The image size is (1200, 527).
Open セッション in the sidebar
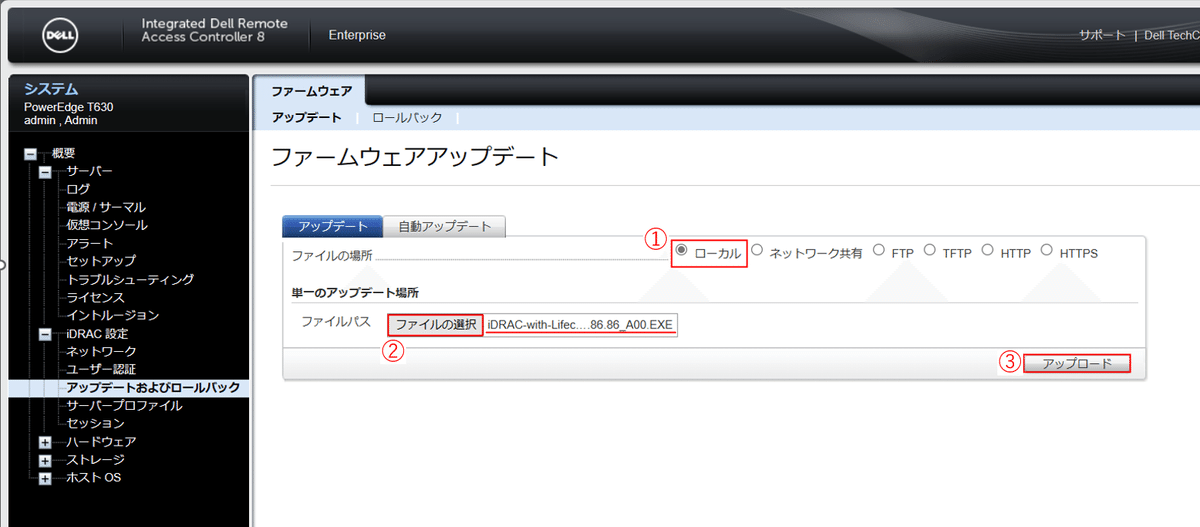point(95,424)
